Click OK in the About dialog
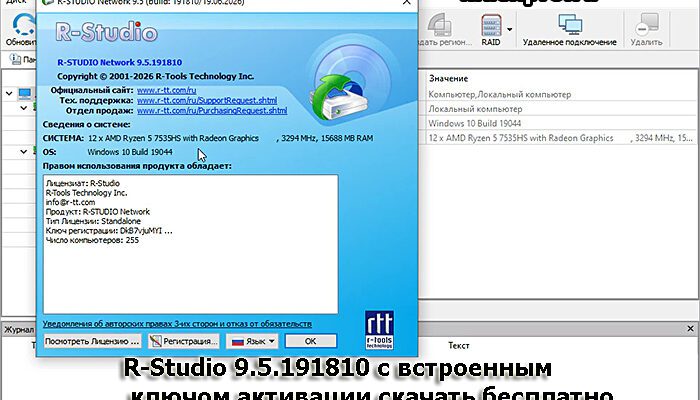This screenshot has height=400, width=700. coord(311,341)
